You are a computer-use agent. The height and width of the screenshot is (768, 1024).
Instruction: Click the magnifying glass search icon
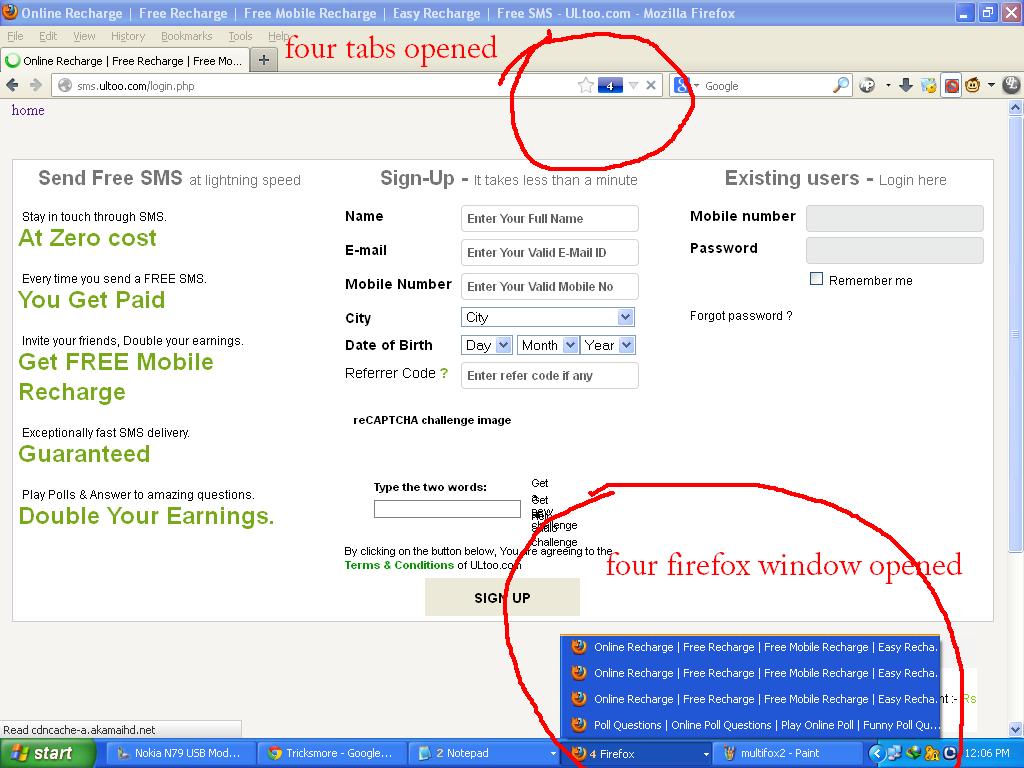(x=841, y=85)
